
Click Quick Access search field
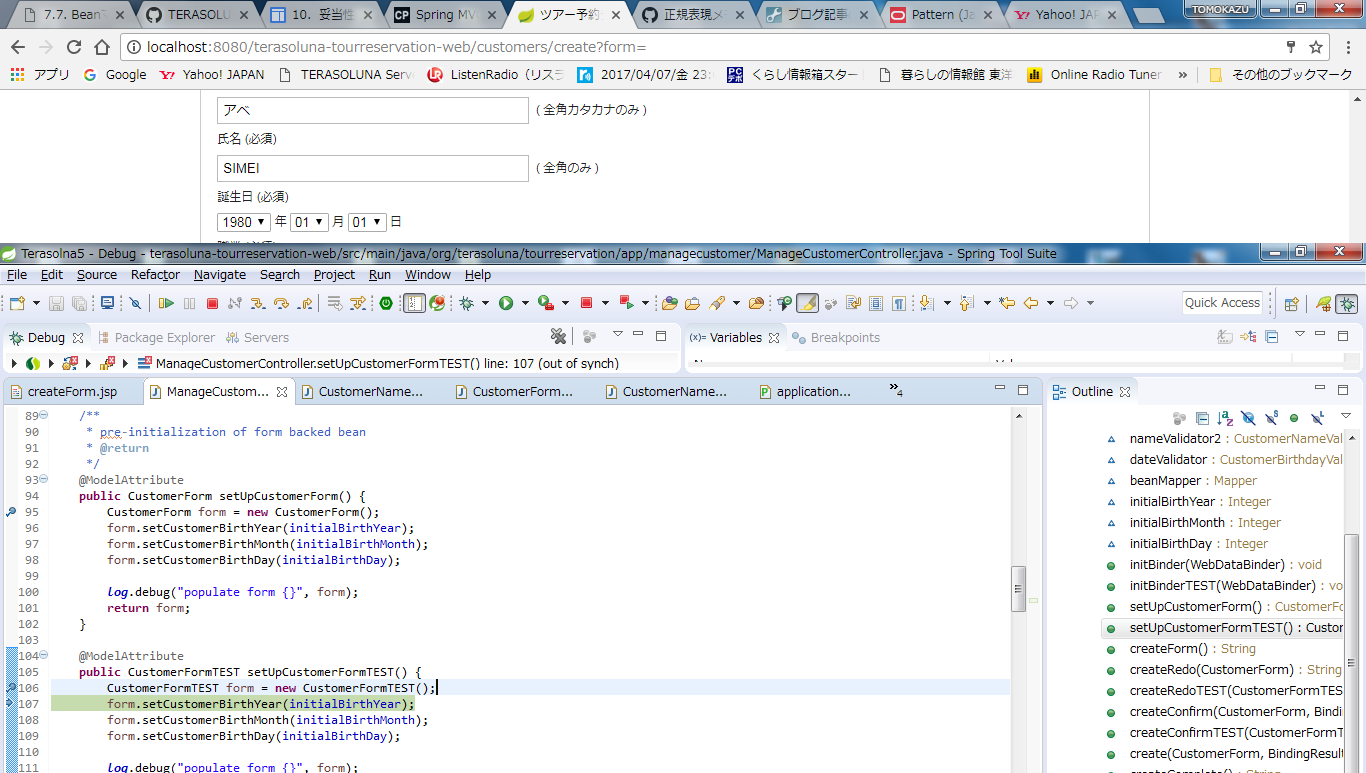[x=1222, y=303]
